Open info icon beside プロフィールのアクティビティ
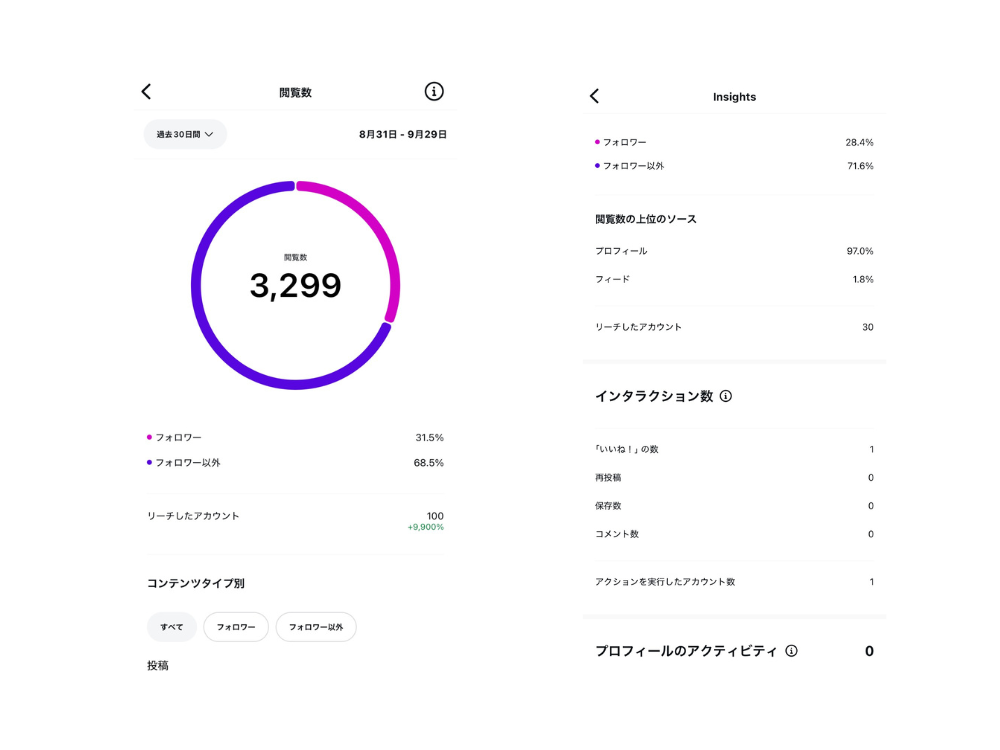 (791, 651)
